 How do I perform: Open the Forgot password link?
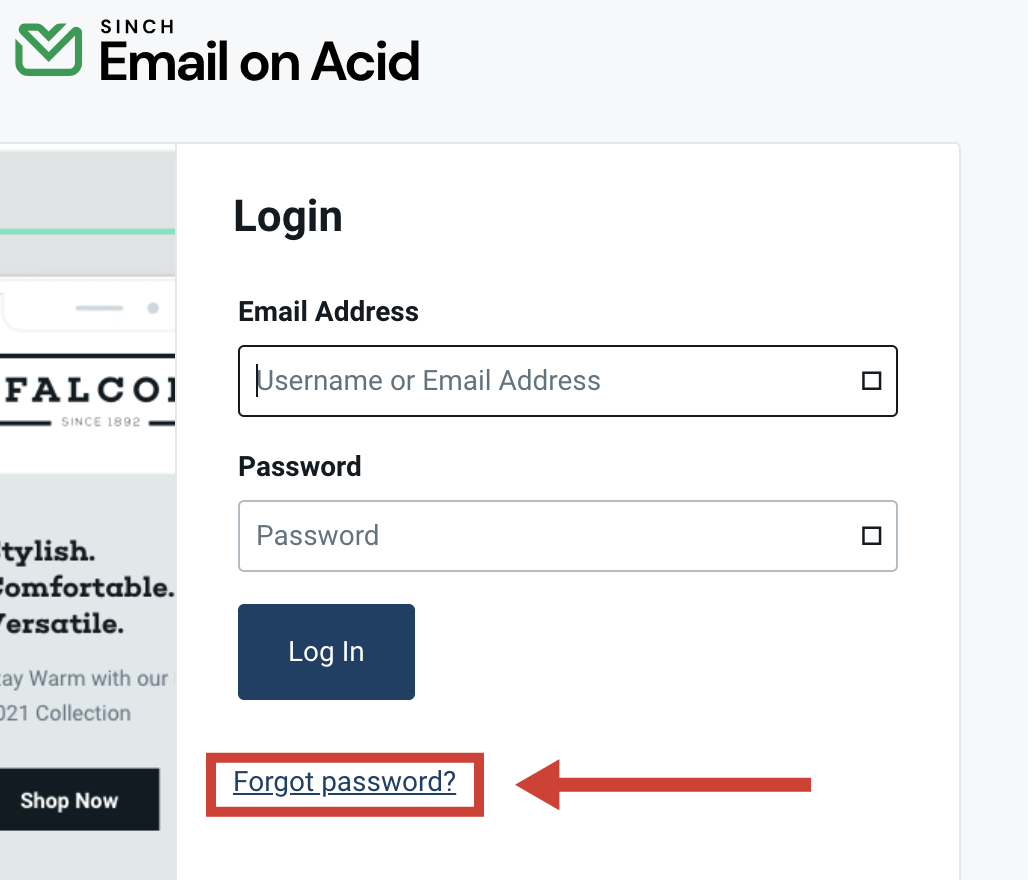[x=344, y=782]
